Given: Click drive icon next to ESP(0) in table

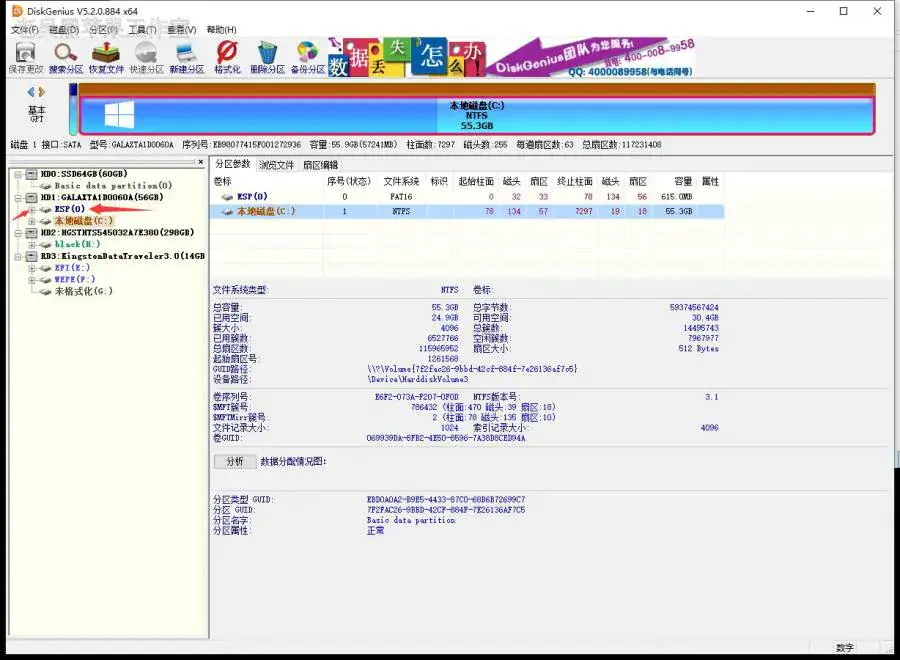Looking at the screenshot, I should point(228,197).
